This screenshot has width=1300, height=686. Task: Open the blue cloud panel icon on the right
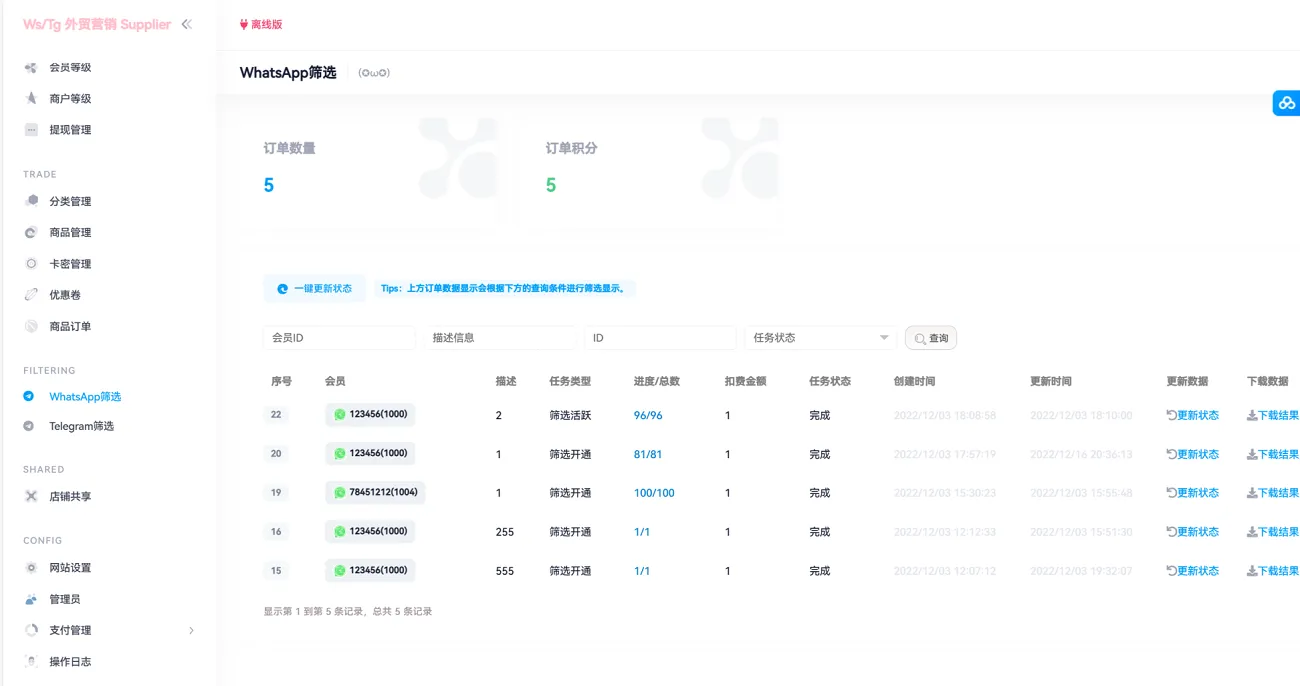pyautogui.click(x=1286, y=102)
